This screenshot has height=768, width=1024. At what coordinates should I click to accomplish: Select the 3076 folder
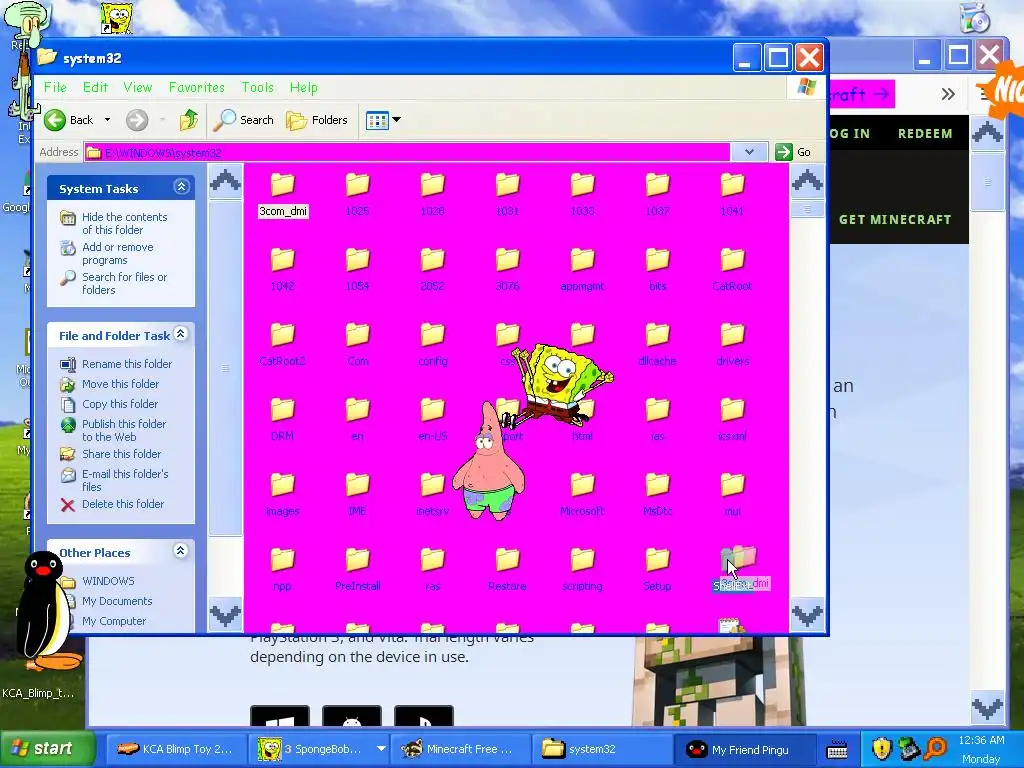(507, 269)
